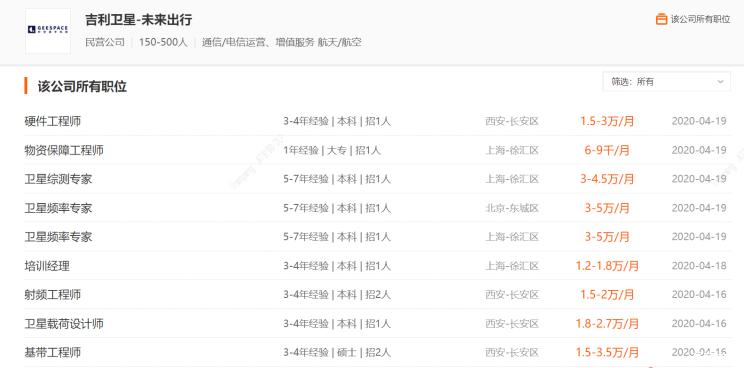Screen dimensions: 744x368
Task: Open the 物资保障工程师 job listing
Action: (x=64, y=151)
